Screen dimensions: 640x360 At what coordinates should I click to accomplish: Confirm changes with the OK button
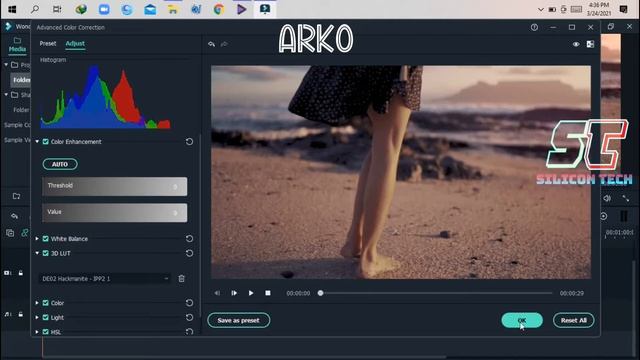click(522, 320)
